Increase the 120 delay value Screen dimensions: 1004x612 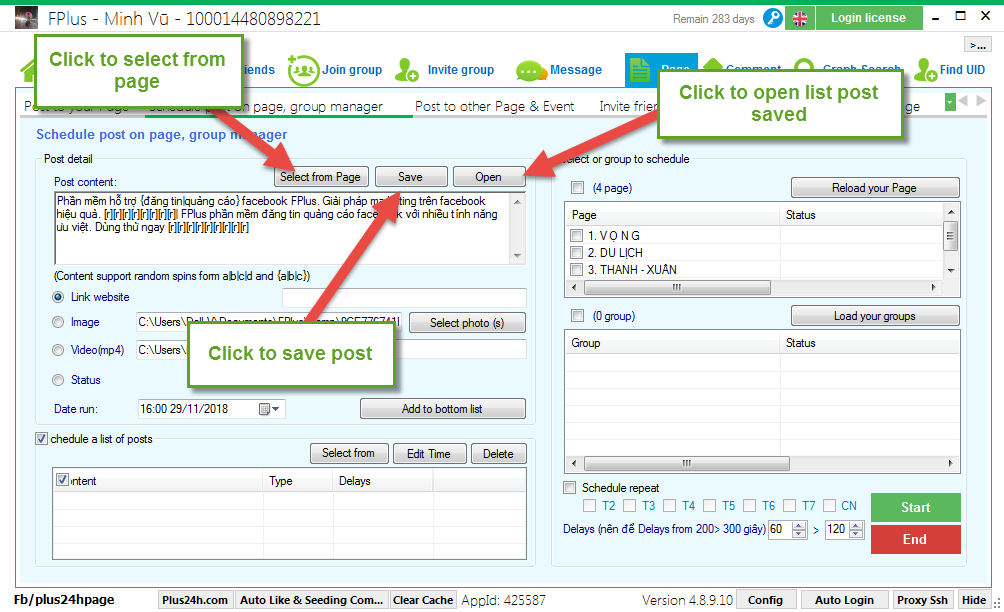tap(856, 525)
